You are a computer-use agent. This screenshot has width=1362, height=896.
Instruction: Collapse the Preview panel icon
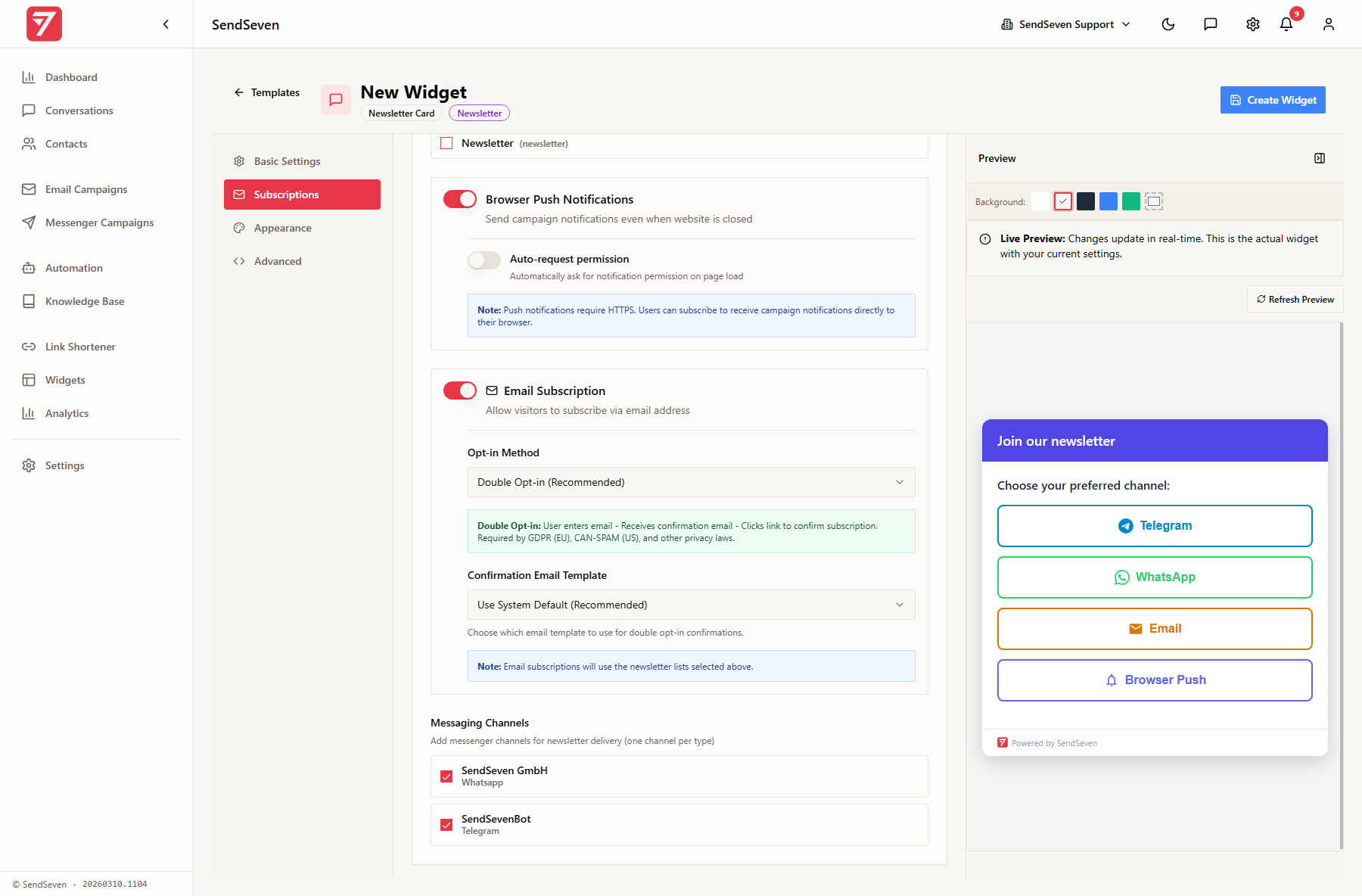click(1320, 158)
